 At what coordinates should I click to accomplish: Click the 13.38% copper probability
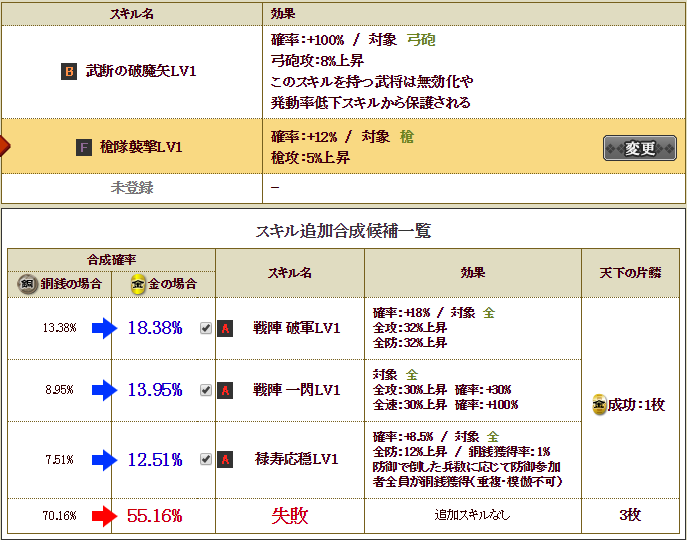(x=60, y=328)
